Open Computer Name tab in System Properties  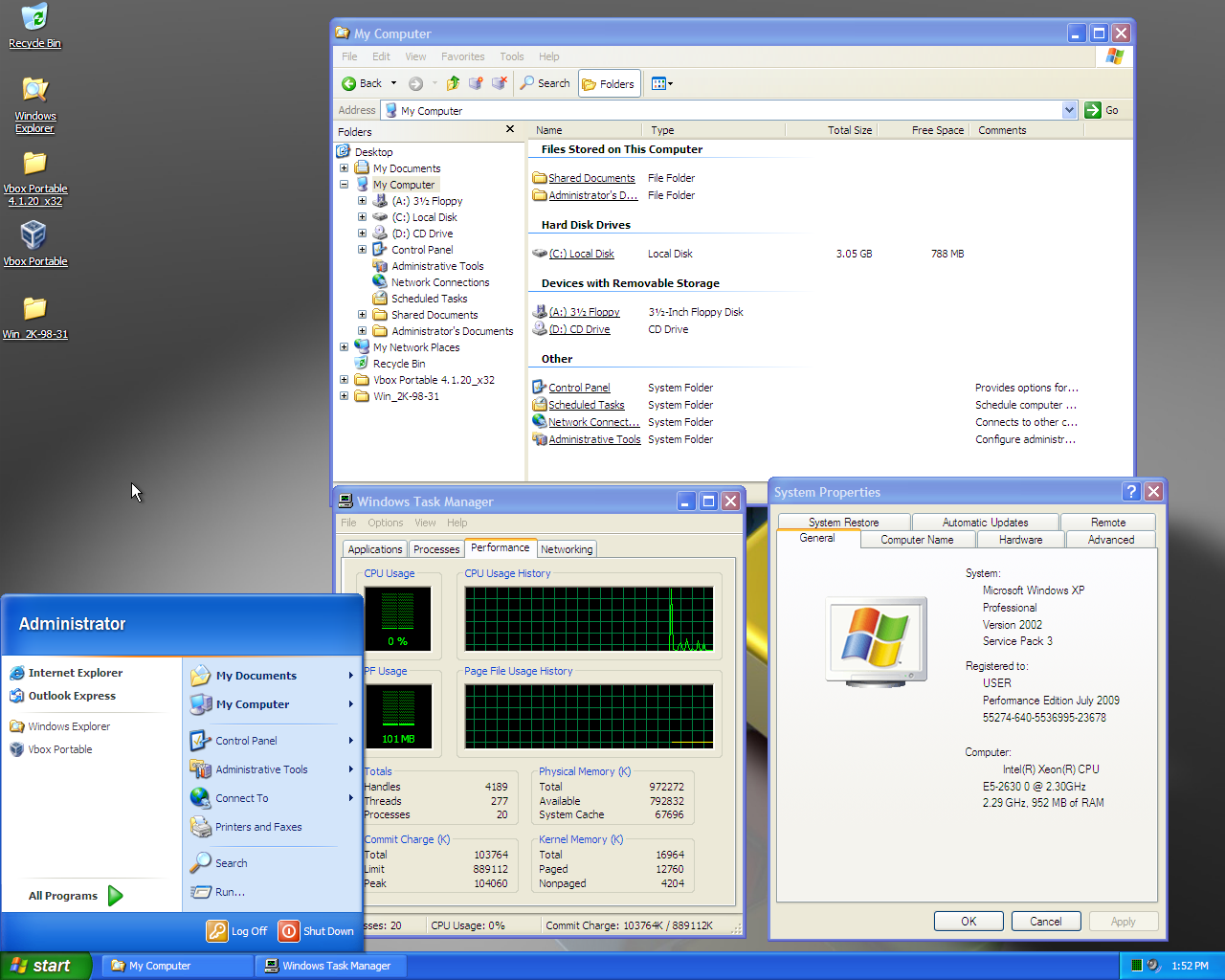(917, 540)
